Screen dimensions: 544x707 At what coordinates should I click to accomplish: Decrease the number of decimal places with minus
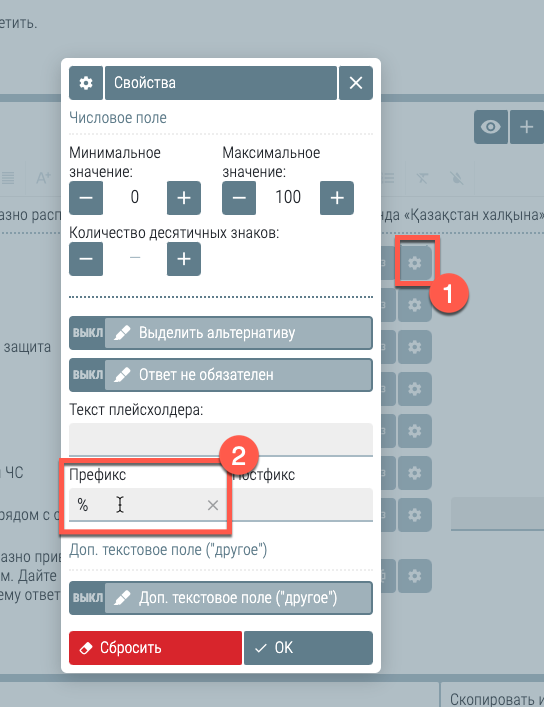pyautogui.click(x=86, y=259)
